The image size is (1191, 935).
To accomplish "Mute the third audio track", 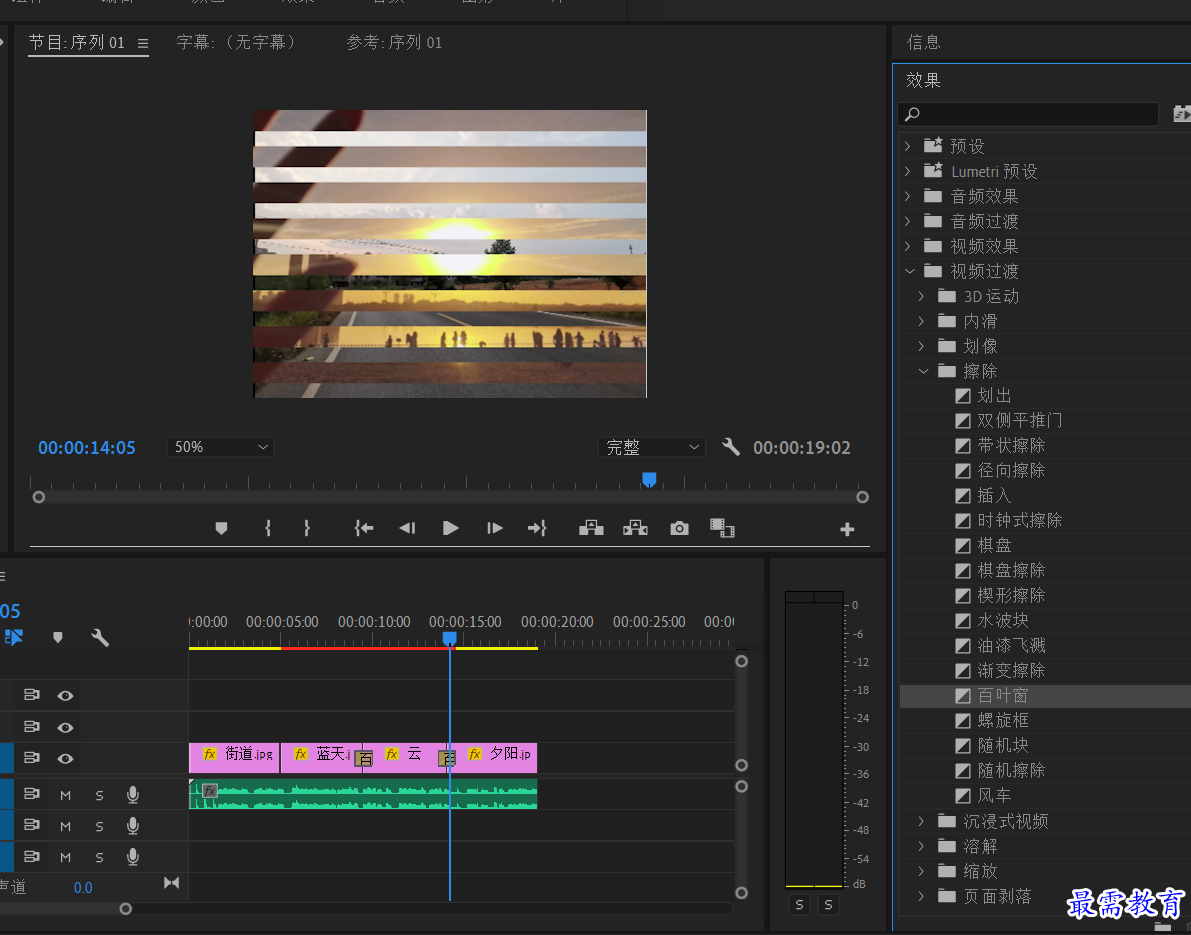I will pos(65,858).
